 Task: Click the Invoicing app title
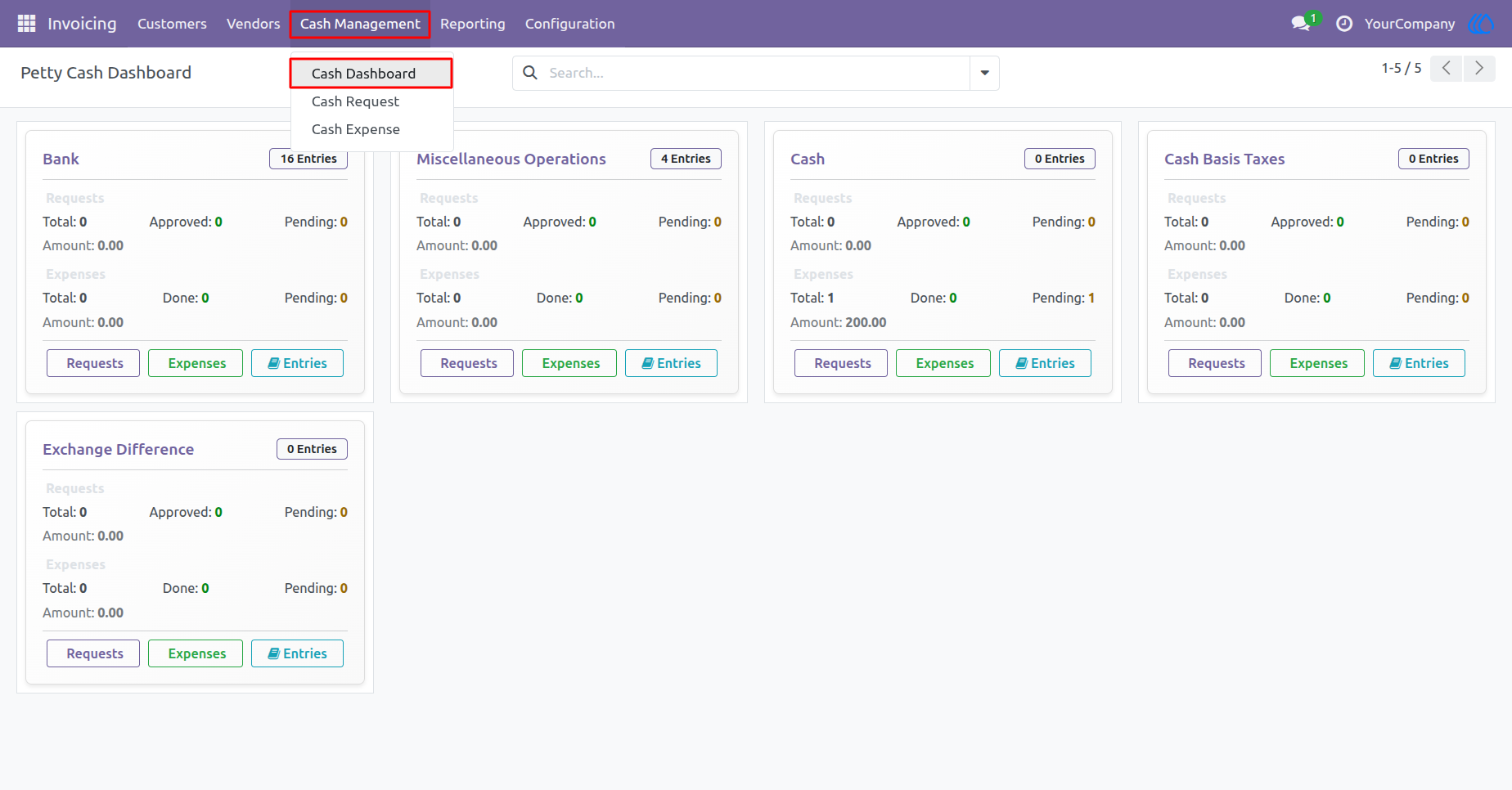pyautogui.click(x=82, y=24)
